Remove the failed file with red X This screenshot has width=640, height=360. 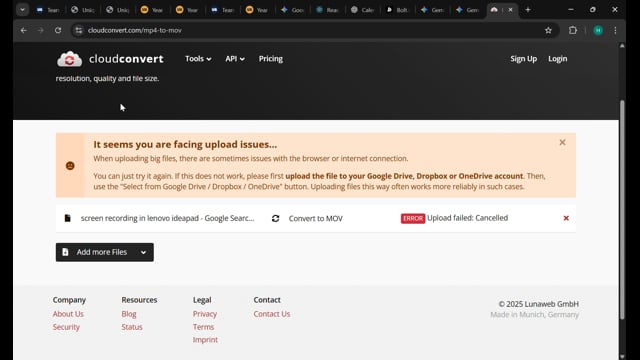click(x=566, y=218)
